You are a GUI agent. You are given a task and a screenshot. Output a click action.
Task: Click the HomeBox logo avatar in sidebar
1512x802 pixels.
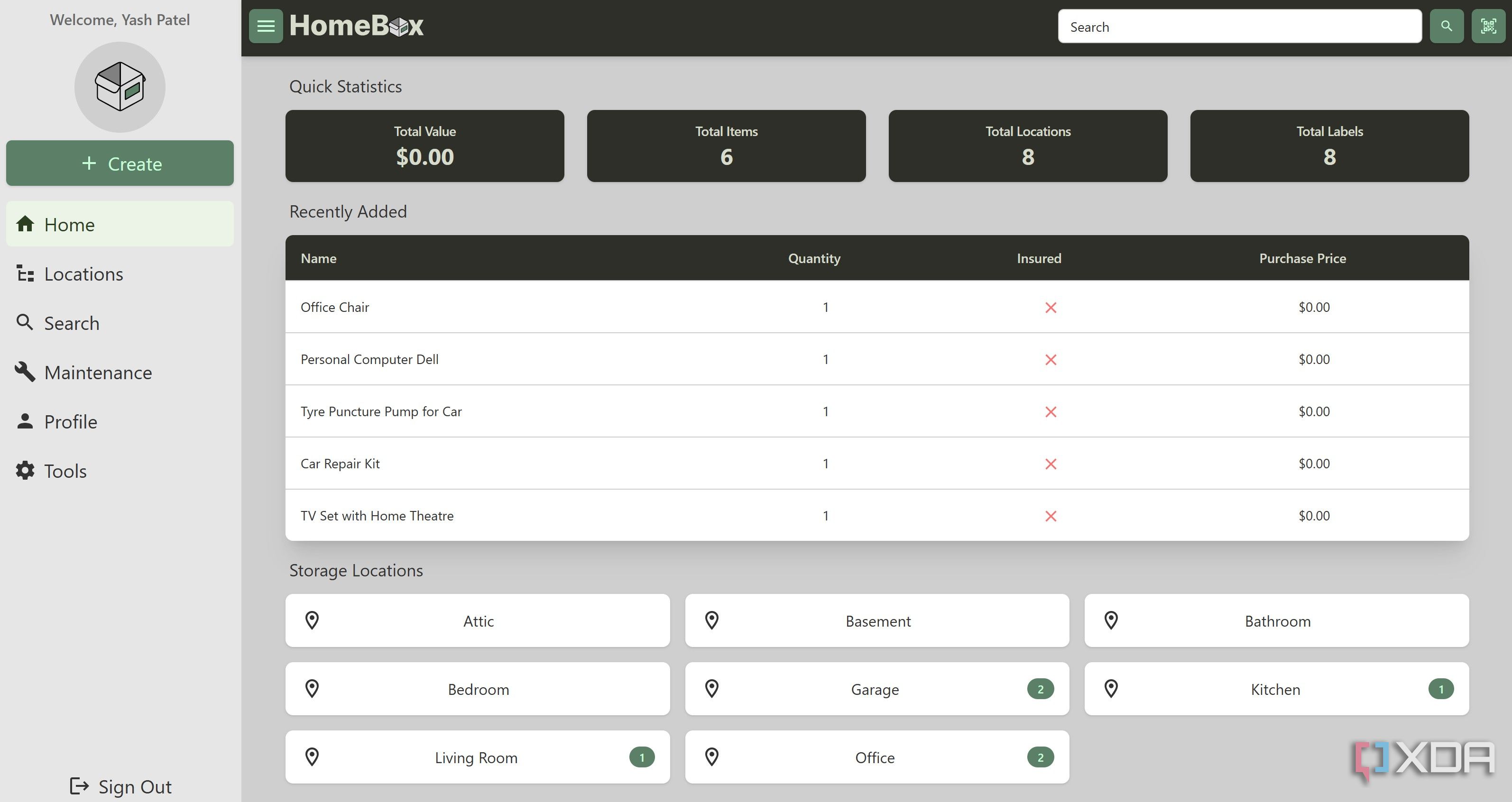(x=120, y=87)
